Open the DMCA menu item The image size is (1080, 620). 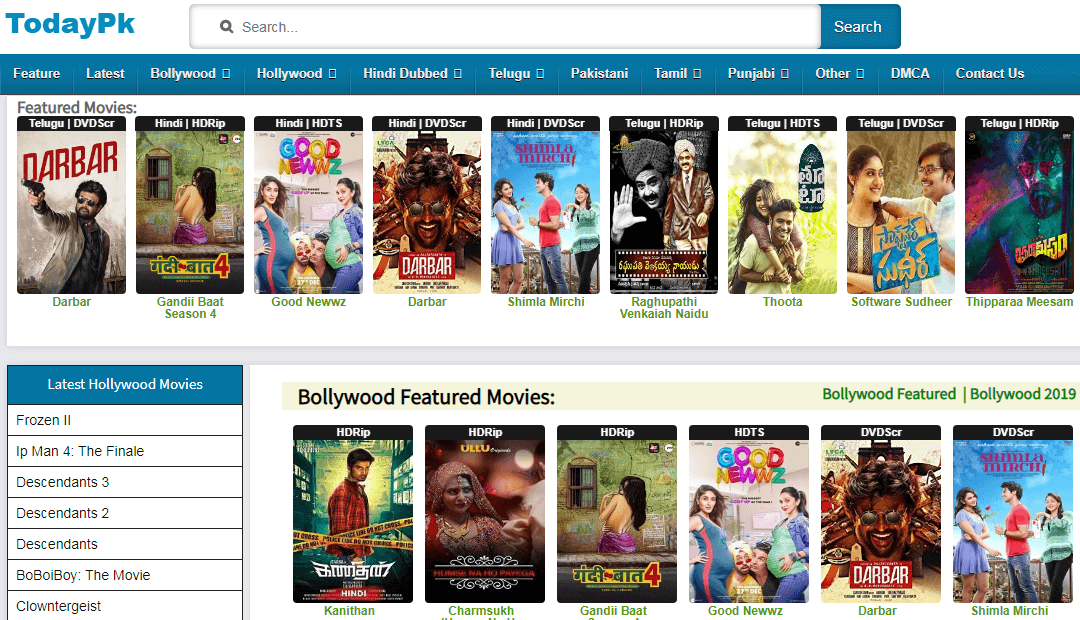coord(910,74)
